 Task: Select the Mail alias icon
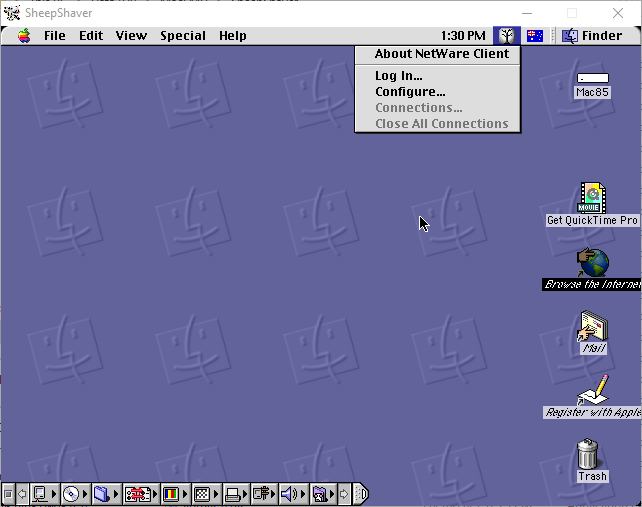tap(593, 326)
